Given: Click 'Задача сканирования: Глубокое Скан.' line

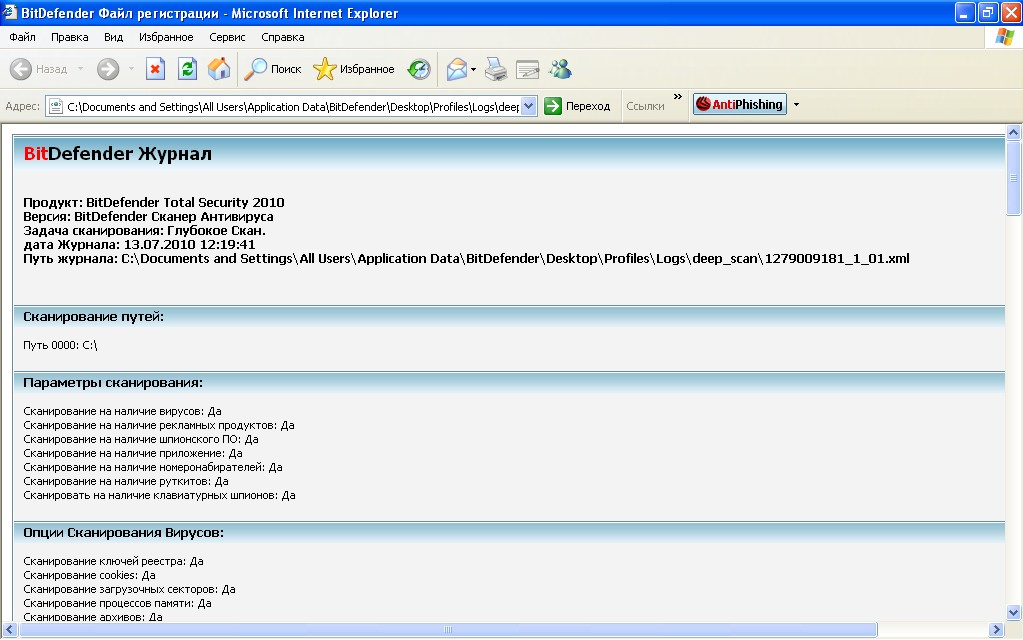Looking at the screenshot, I should click(144, 230).
